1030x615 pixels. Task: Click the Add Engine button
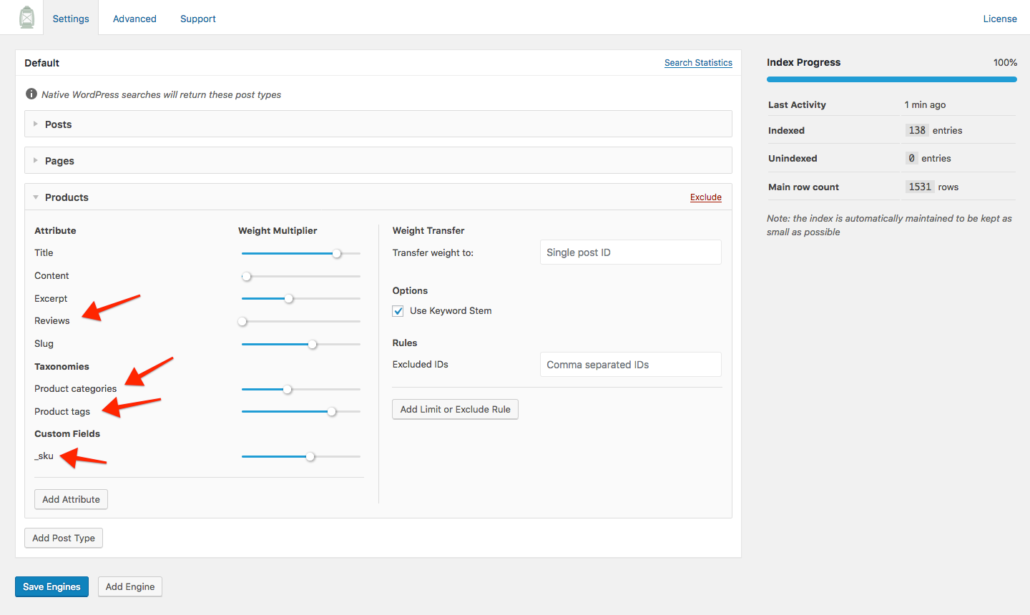pos(130,586)
